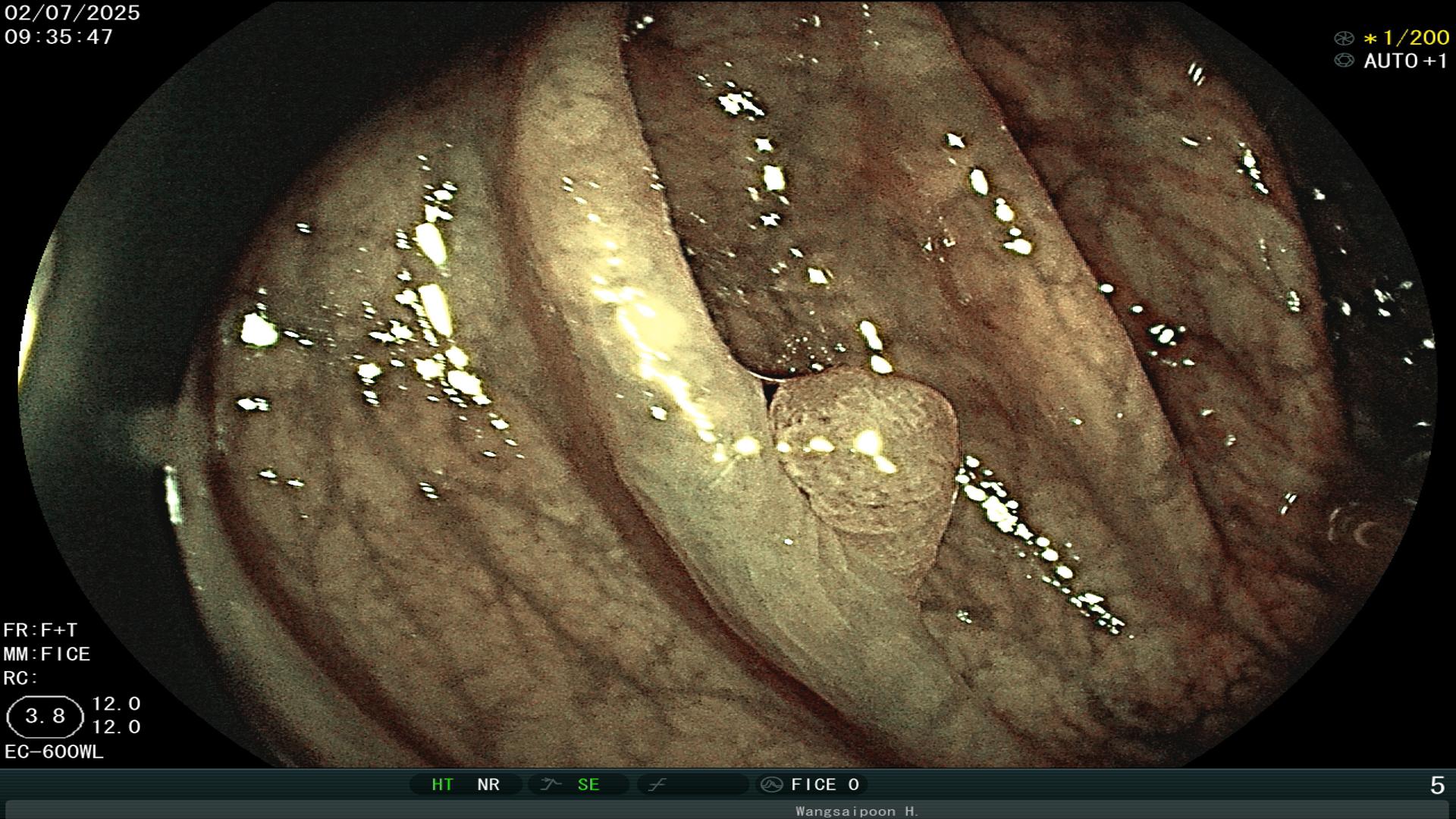Click the time stamp 09:35:47
Viewport: 1456px width, 819px height.
point(58,36)
